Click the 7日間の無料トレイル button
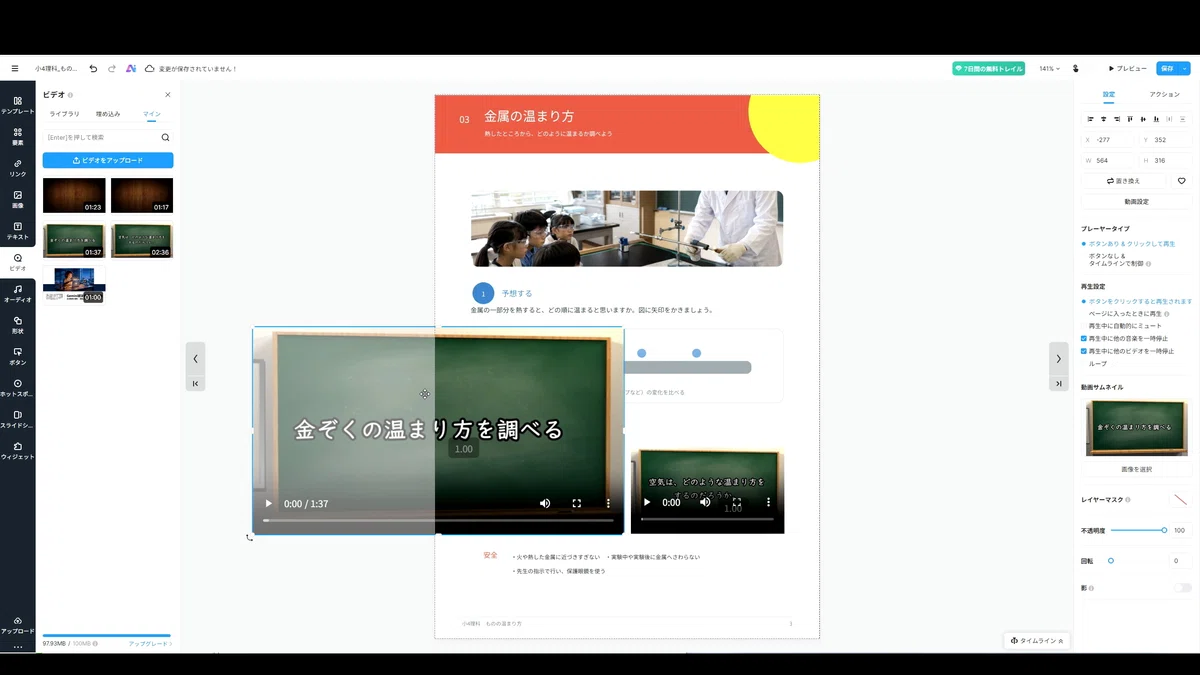Image resolution: width=1200 pixels, height=675 pixels. pyautogui.click(x=988, y=69)
